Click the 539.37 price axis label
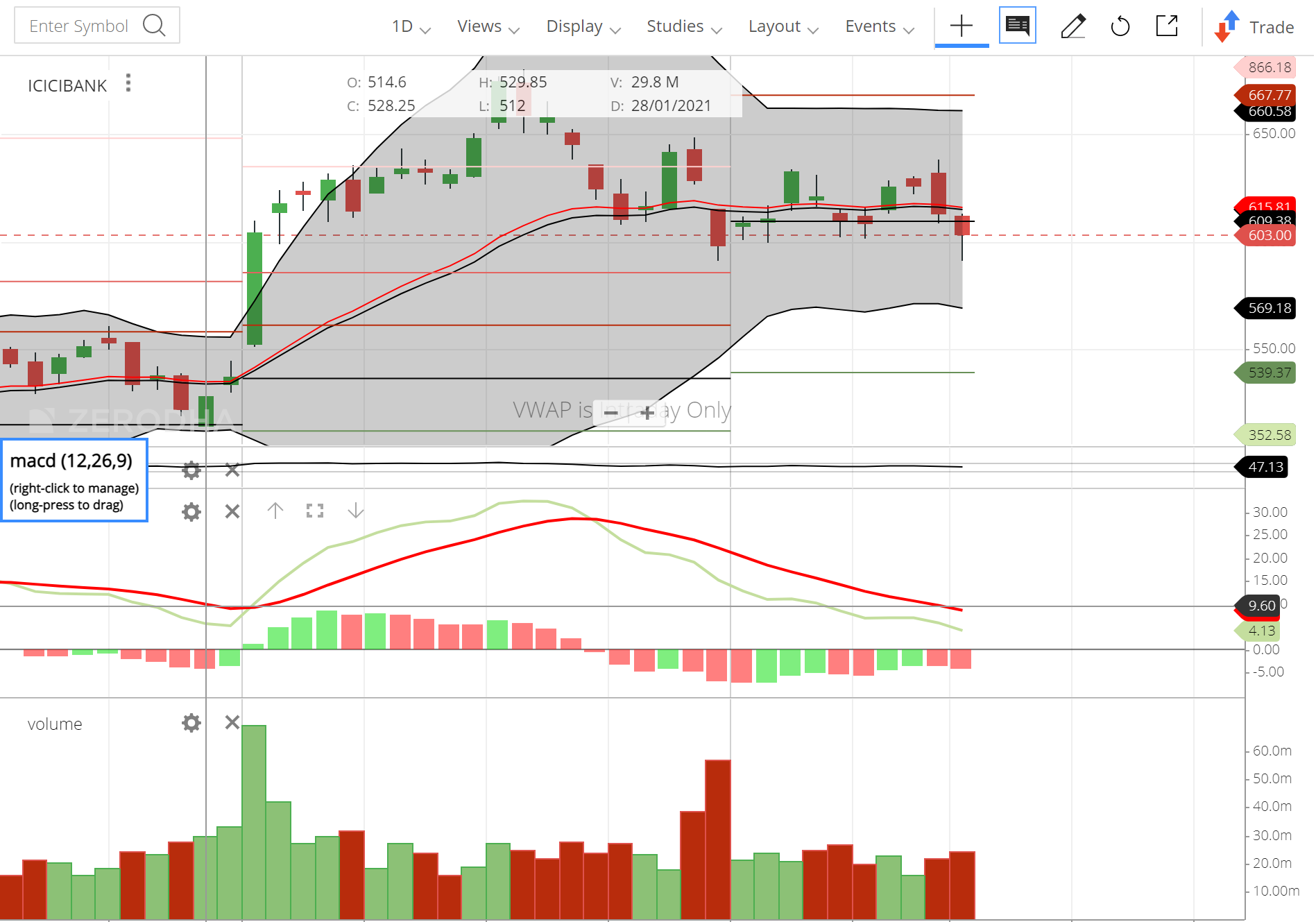 pyautogui.click(x=1265, y=373)
